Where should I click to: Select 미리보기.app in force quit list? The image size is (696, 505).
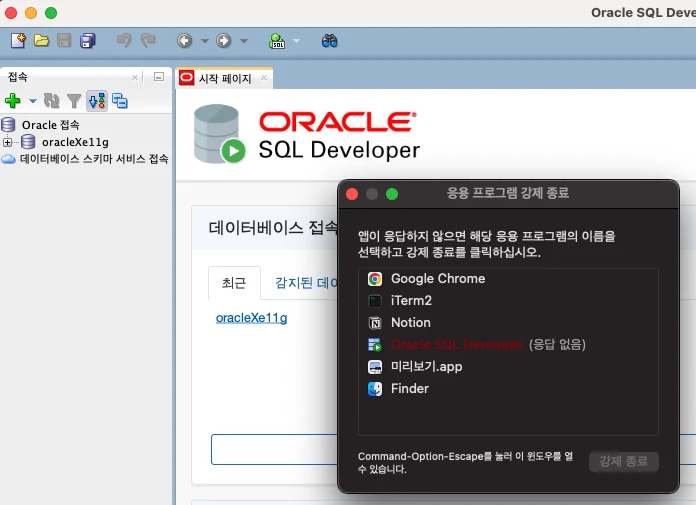pyautogui.click(x=508, y=367)
